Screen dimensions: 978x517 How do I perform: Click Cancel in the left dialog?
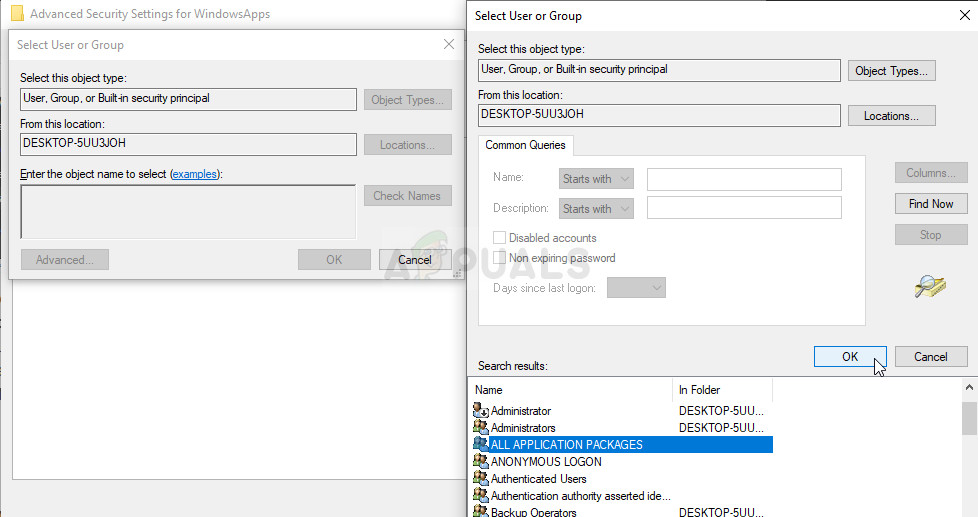coord(415,260)
